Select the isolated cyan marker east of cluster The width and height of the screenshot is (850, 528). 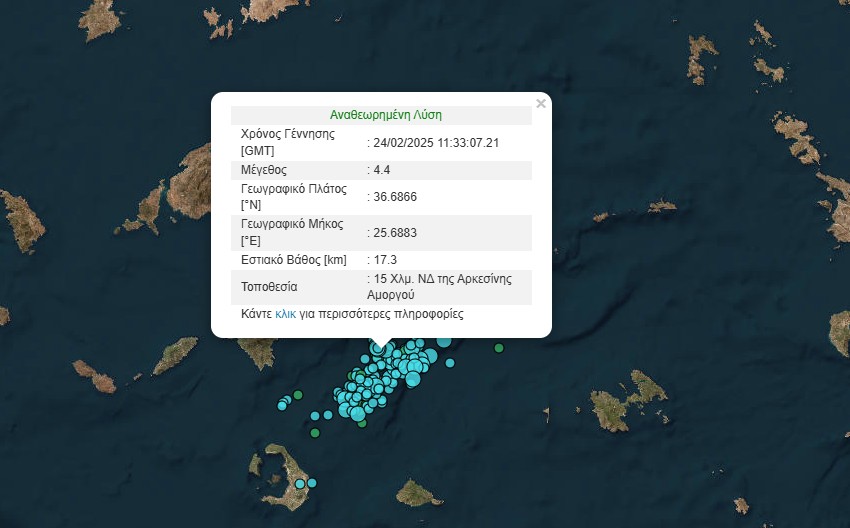point(448,363)
